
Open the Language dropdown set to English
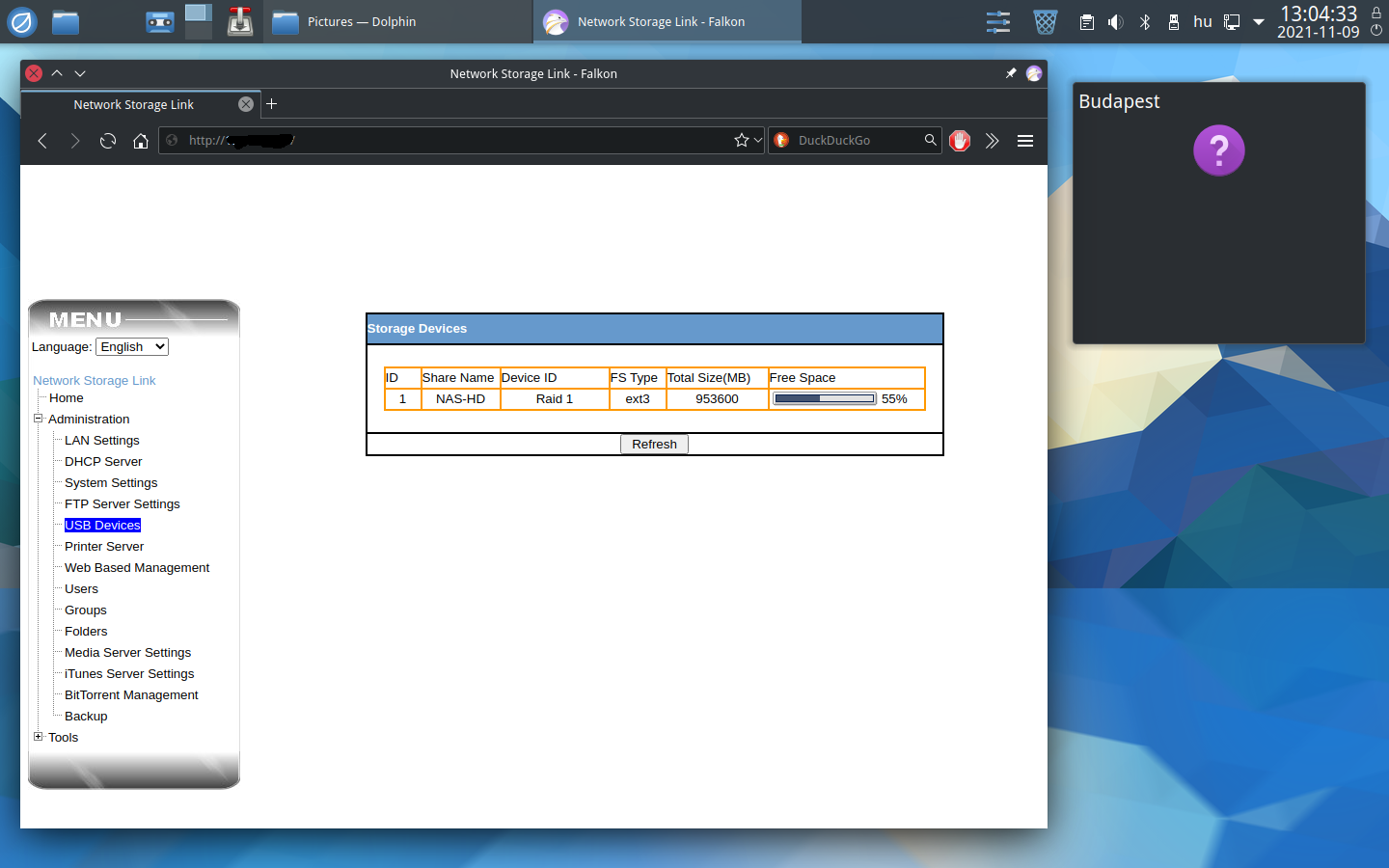tap(132, 347)
